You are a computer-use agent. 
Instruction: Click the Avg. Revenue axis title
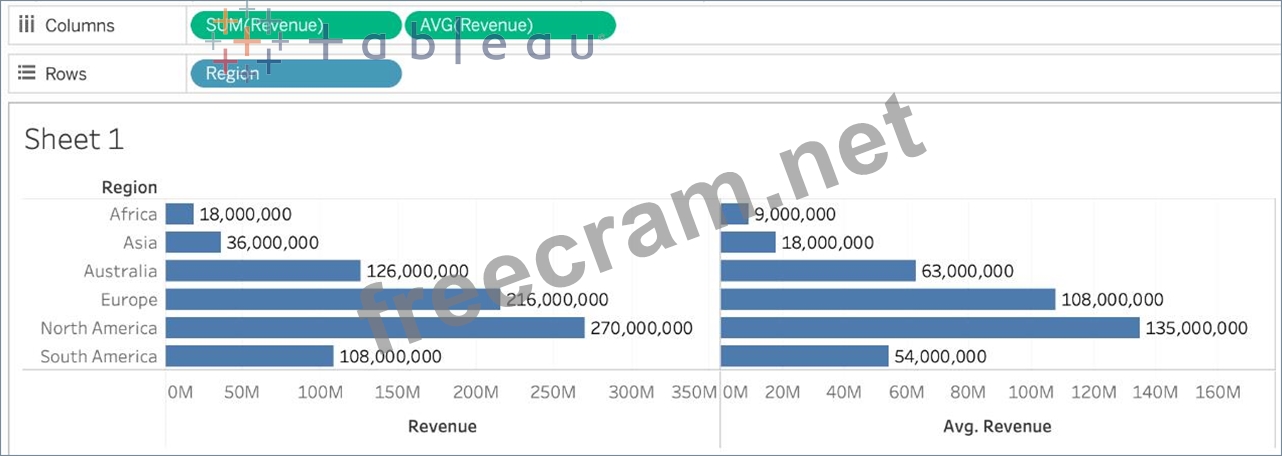click(x=997, y=427)
